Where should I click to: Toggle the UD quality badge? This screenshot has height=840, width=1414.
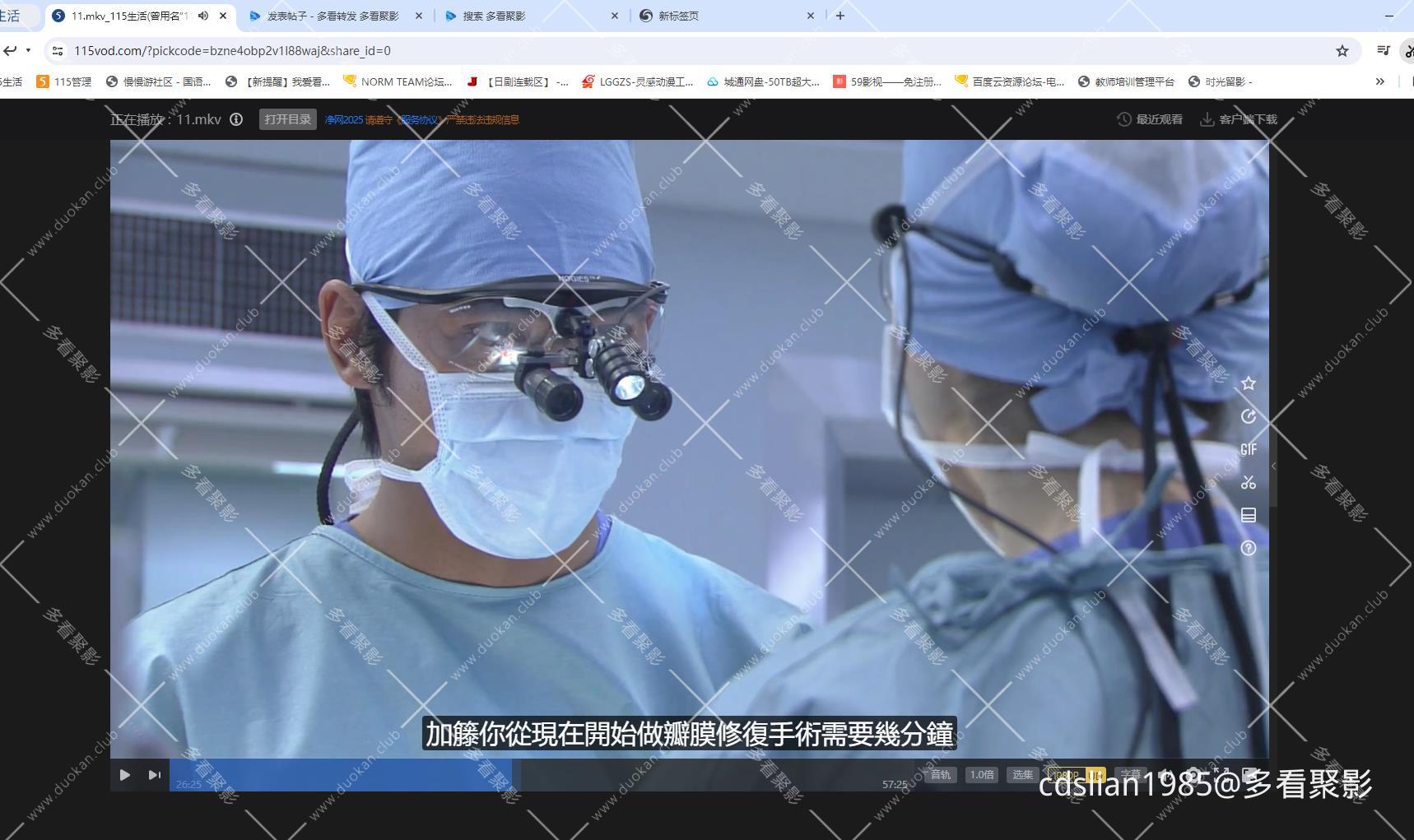click(x=1095, y=774)
